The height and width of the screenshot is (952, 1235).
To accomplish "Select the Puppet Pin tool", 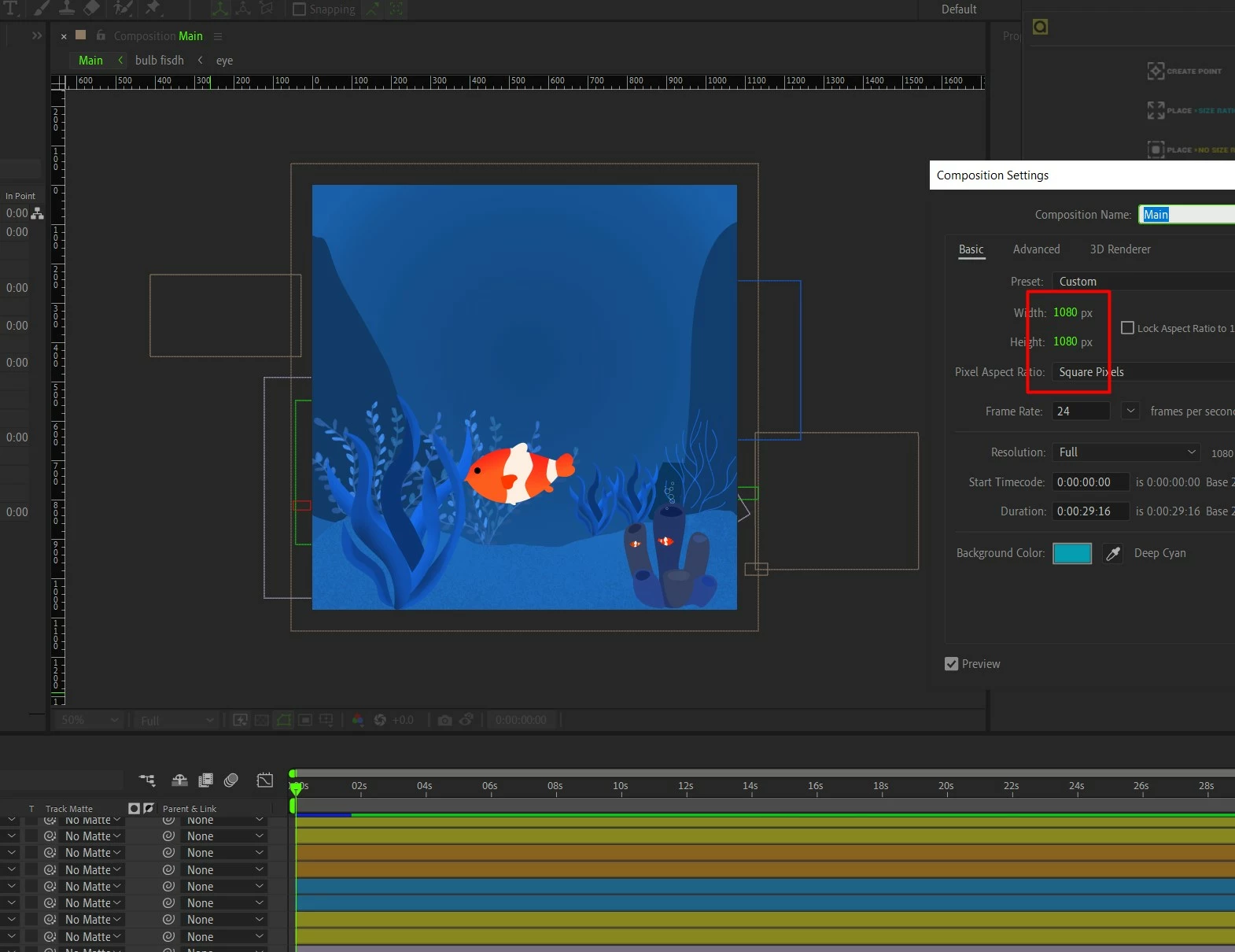I will [153, 8].
